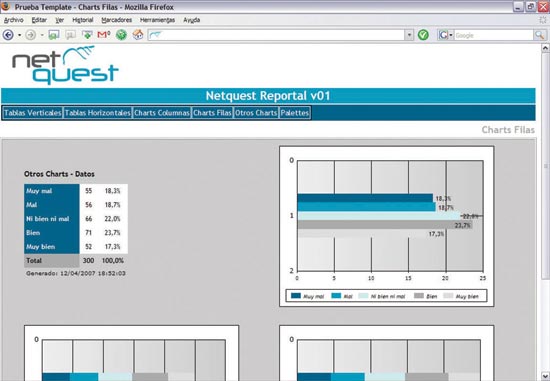Image resolution: width=550 pixels, height=381 pixels.
Task: Click the Forward arrow button
Action: click(31, 35)
